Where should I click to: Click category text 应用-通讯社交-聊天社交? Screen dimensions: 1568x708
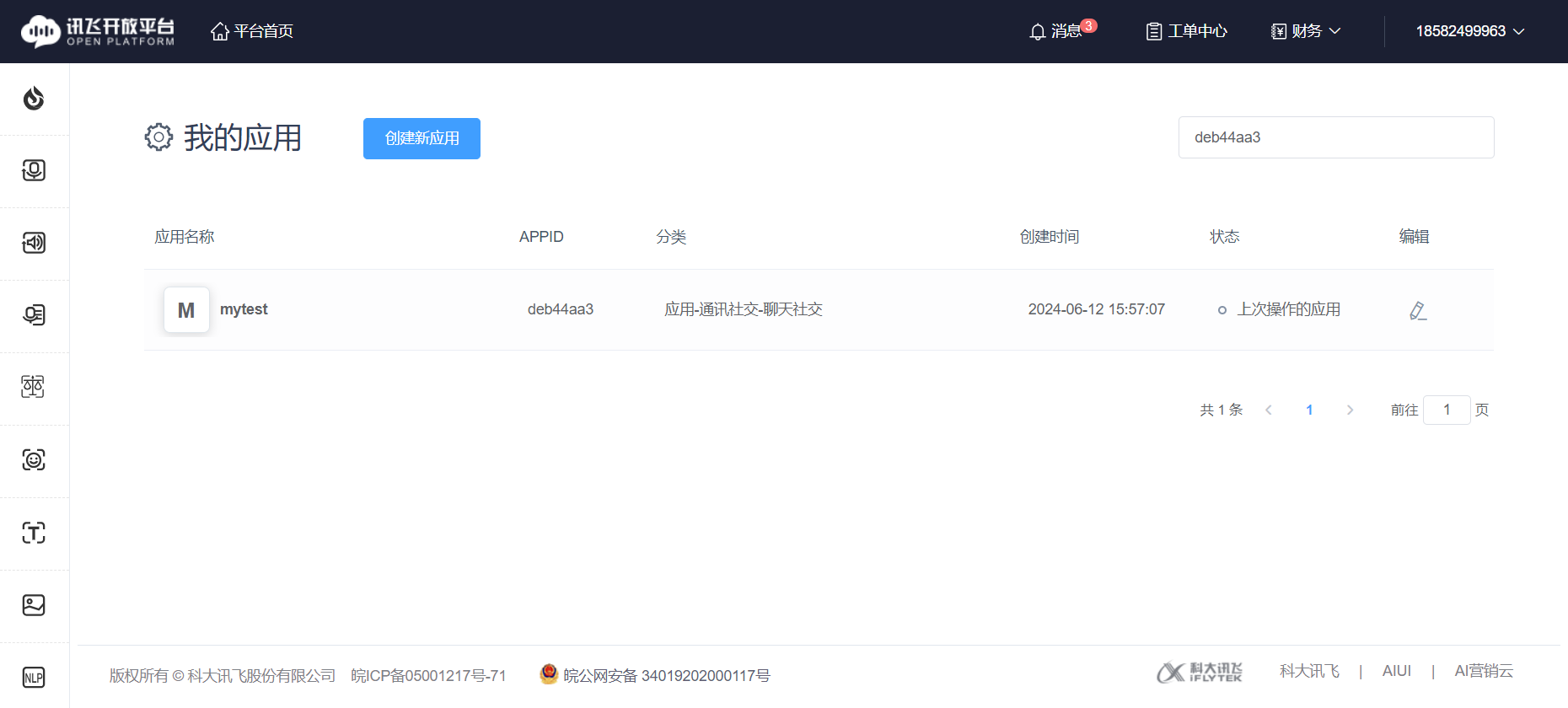tap(744, 309)
